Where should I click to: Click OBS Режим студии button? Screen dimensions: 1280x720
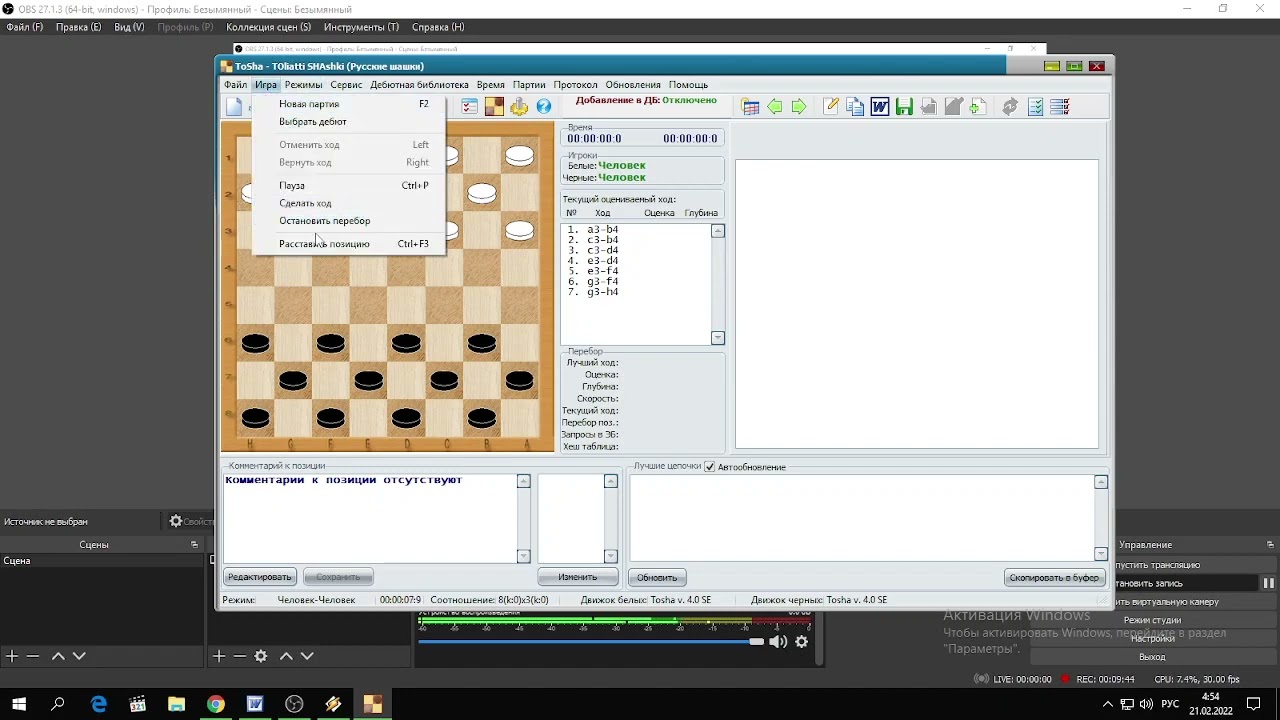pyautogui.click(x=1152, y=620)
